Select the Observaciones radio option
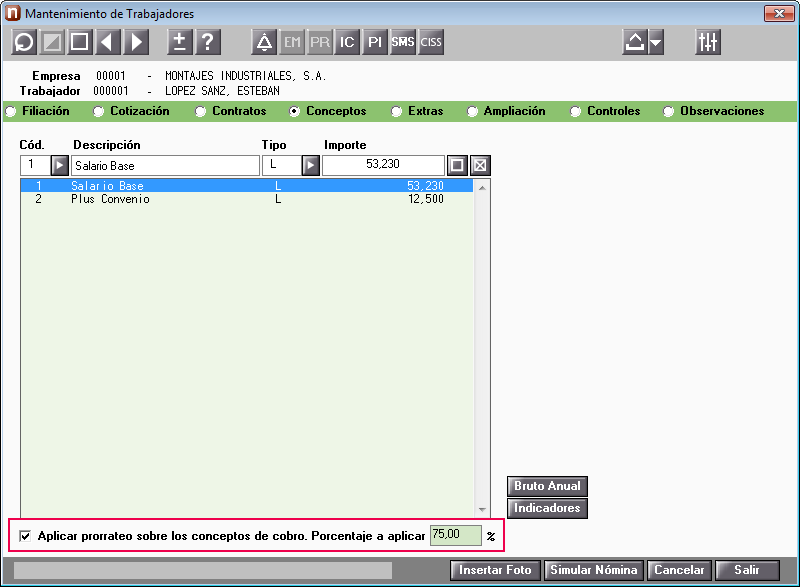The width and height of the screenshot is (800, 587). tap(668, 111)
